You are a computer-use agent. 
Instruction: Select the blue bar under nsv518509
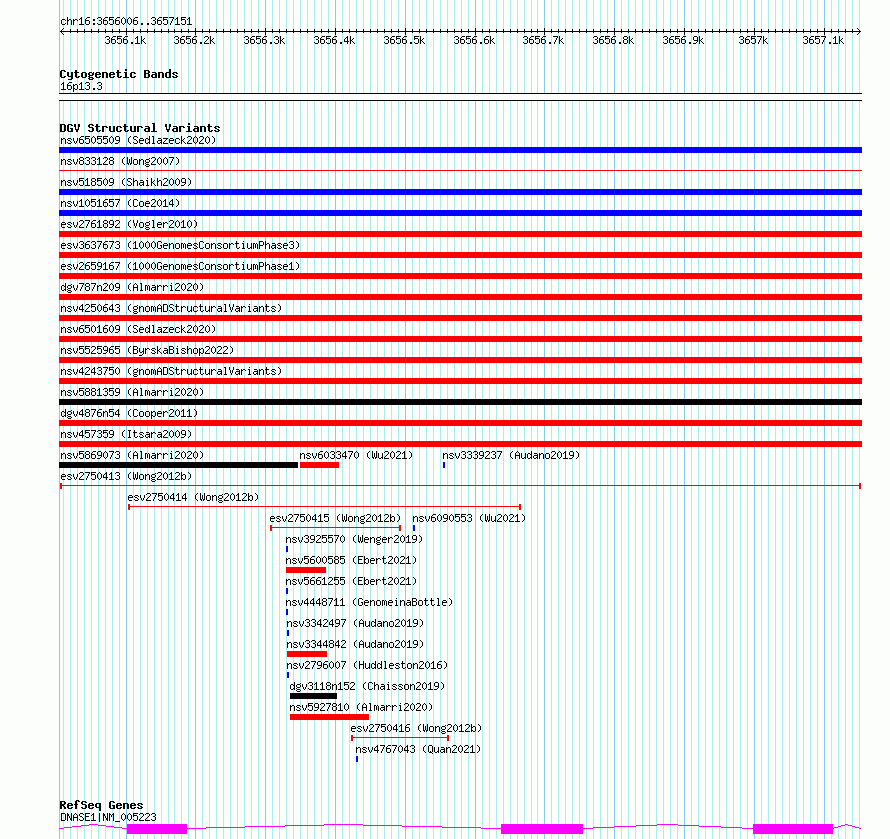pyautogui.click(x=460, y=192)
